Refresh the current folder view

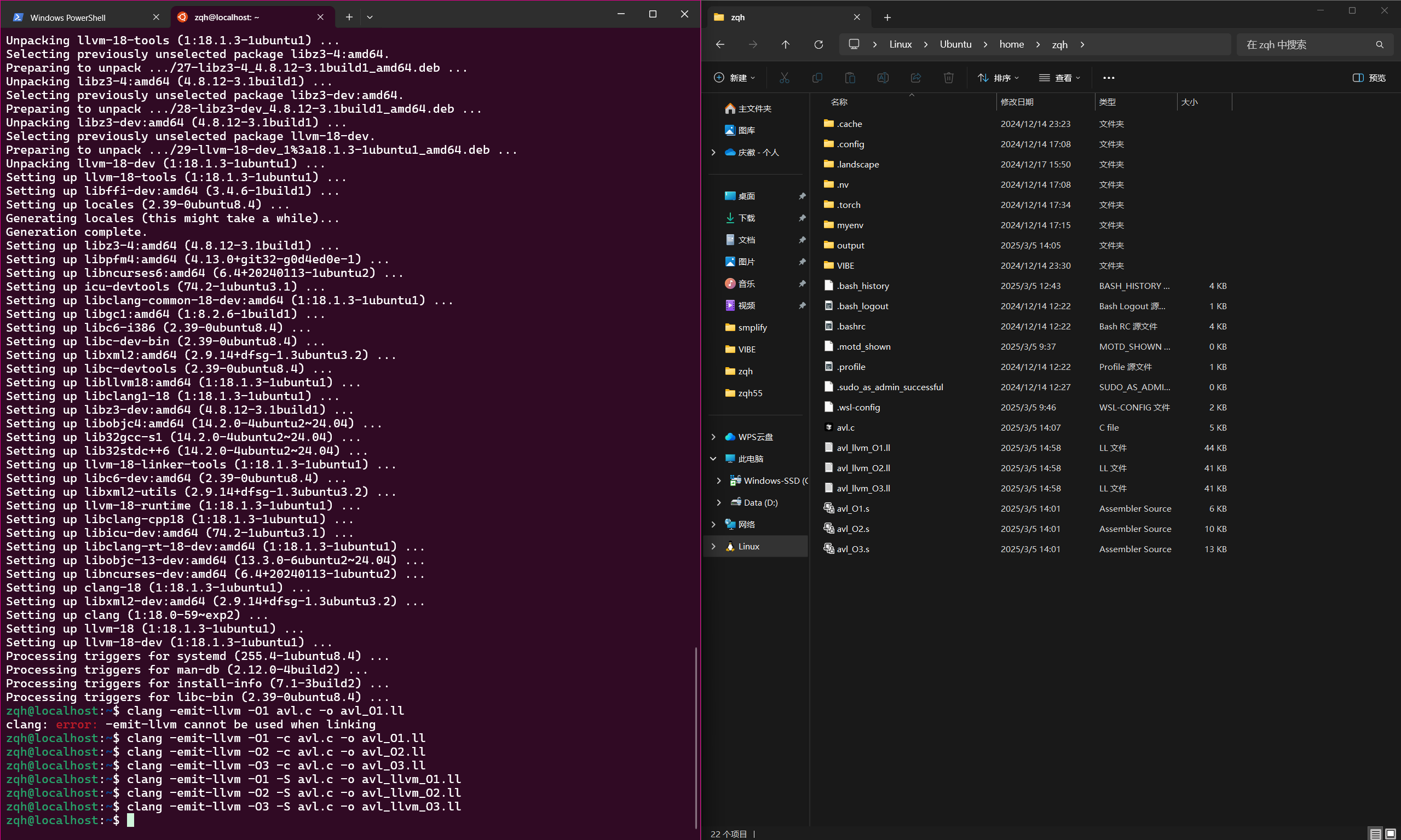pos(818,44)
